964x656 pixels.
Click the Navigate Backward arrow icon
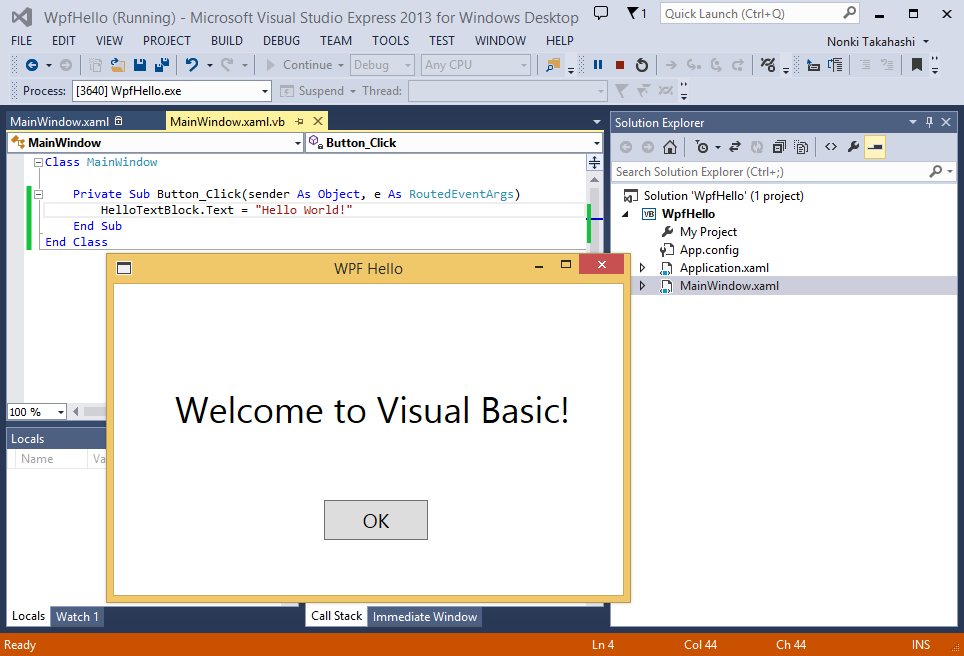point(32,65)
